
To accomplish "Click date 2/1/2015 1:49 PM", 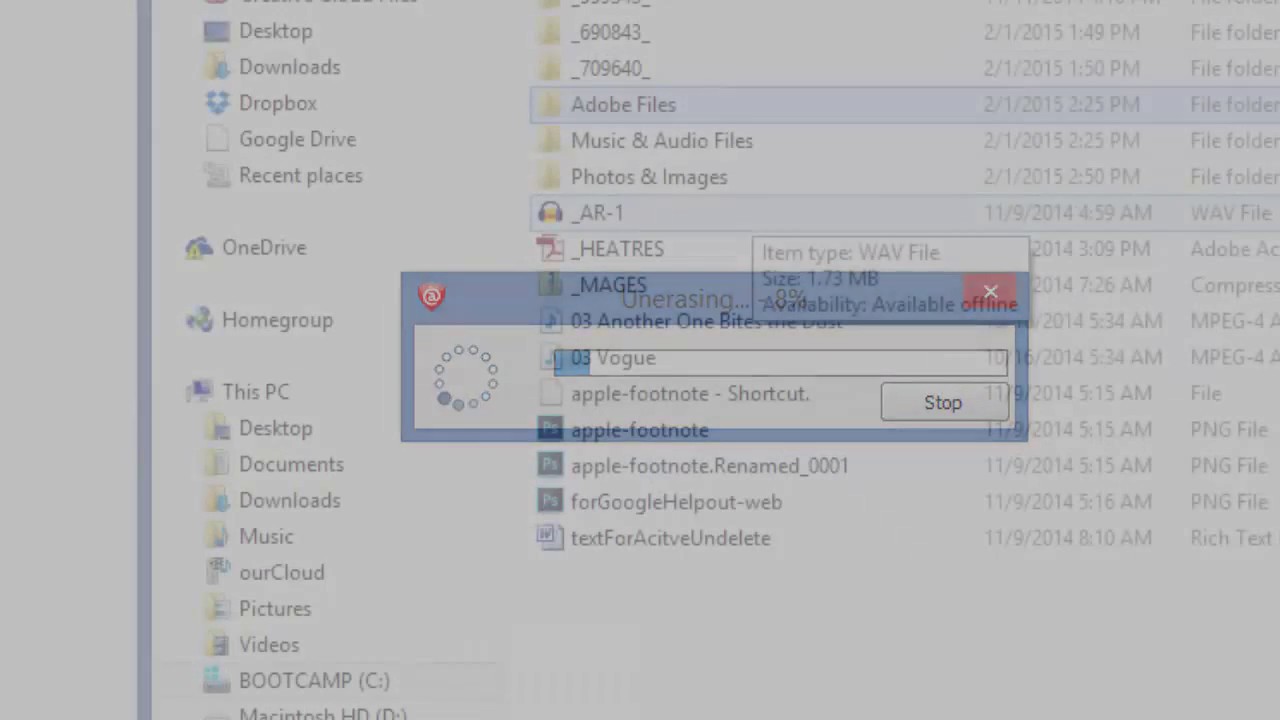I will [x=1062, y=32].
